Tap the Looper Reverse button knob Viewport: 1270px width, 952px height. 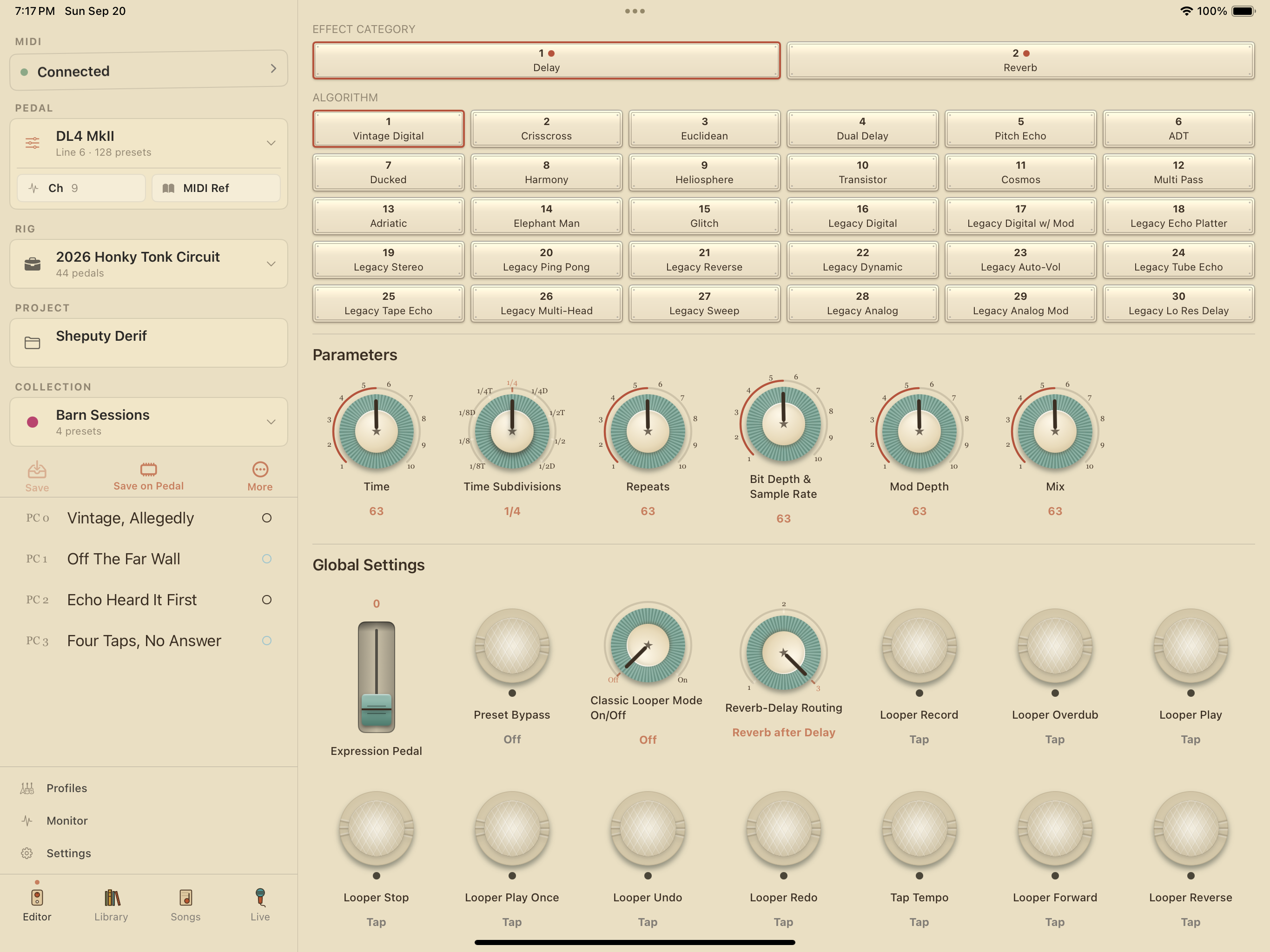point(1191,828)
